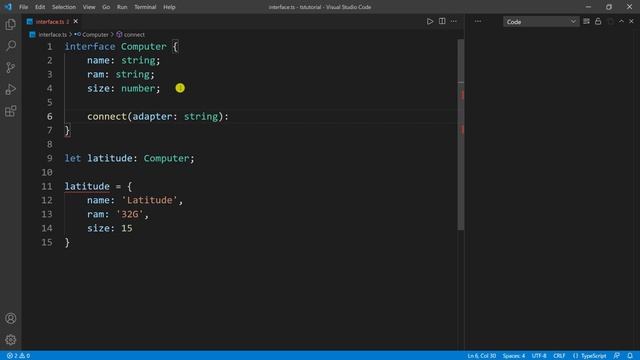Screen dimensions: 640x360
Task: Close the interface.ts tab
Action: pyautogui.click(x=76, y=22)
